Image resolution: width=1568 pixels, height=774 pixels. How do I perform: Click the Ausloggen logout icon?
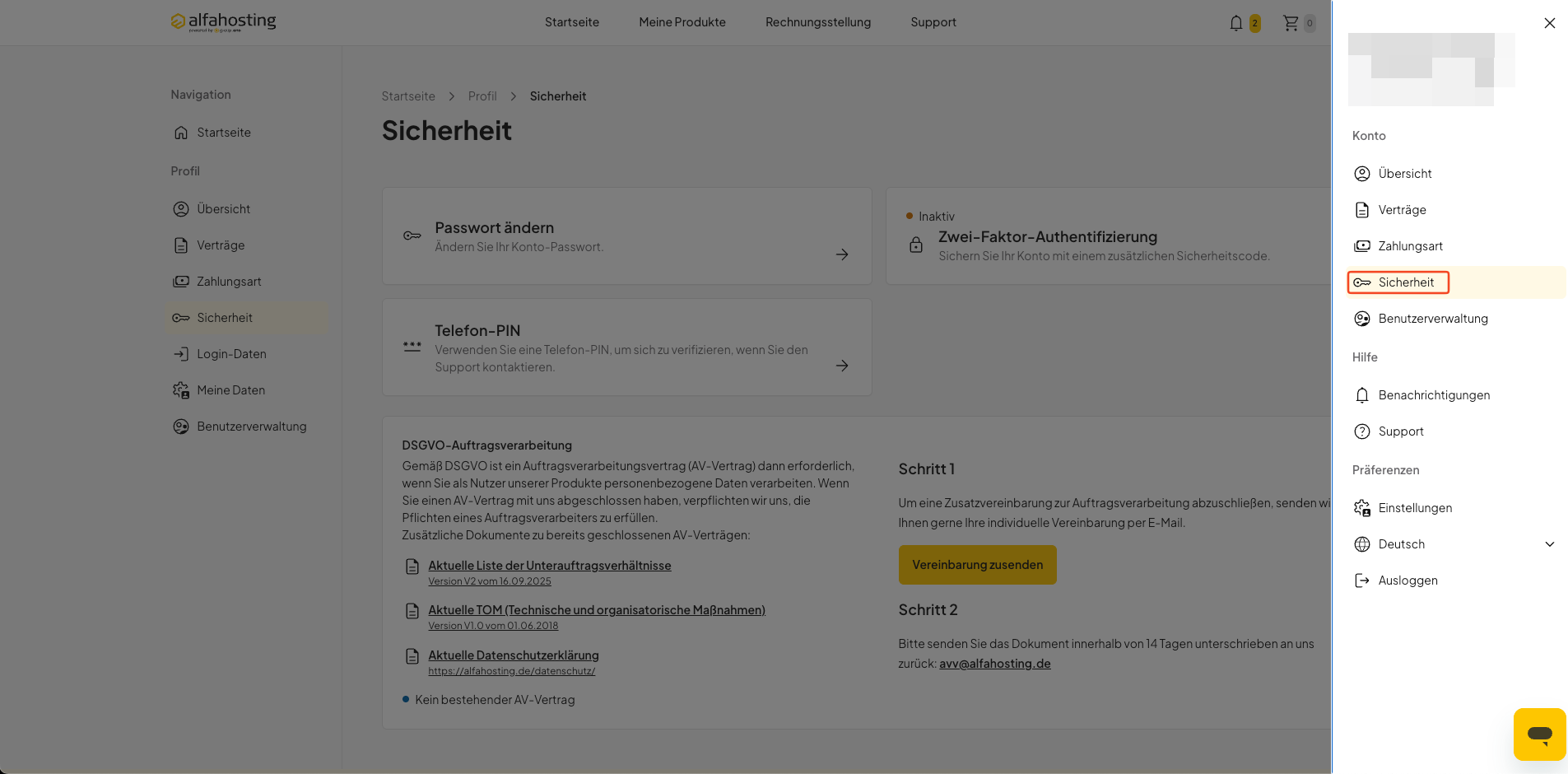point(1362,580)
